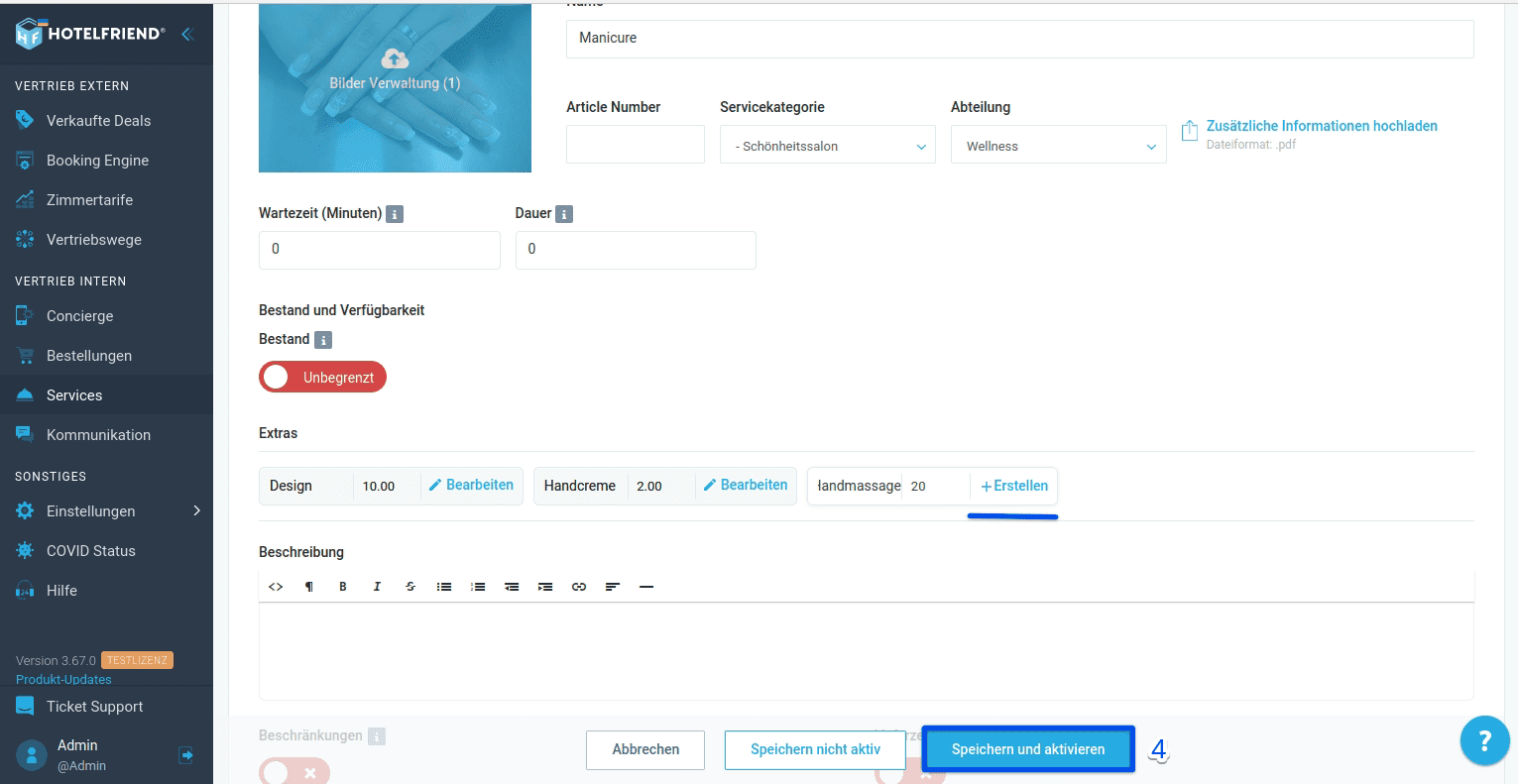Click the Speichern und aktivieren button
This screenshot has height=784, width=1518.
(x=1028, y=749)
